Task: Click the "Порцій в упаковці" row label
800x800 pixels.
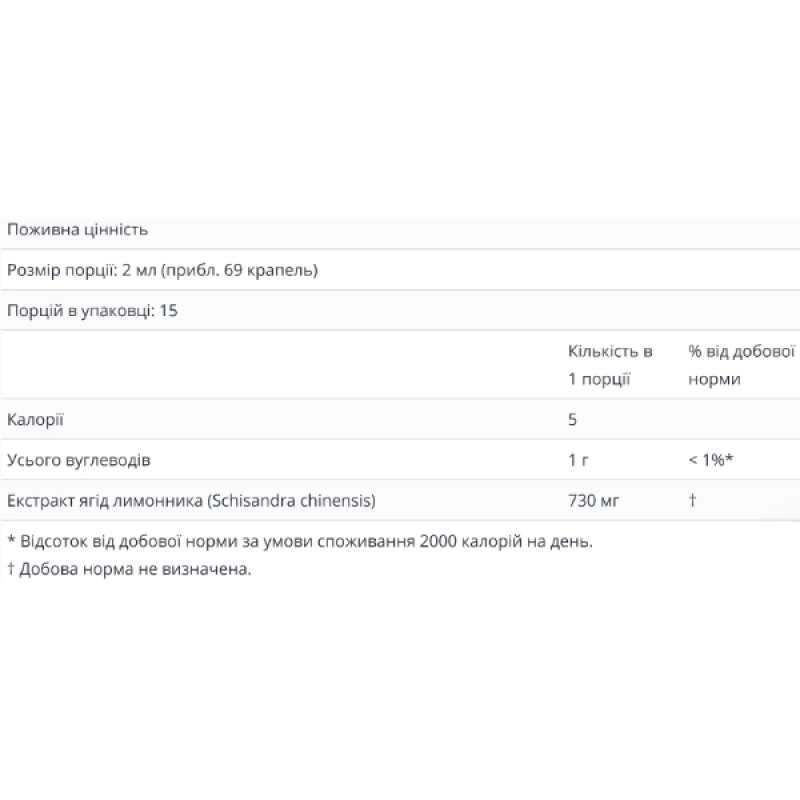Action: 80,311
